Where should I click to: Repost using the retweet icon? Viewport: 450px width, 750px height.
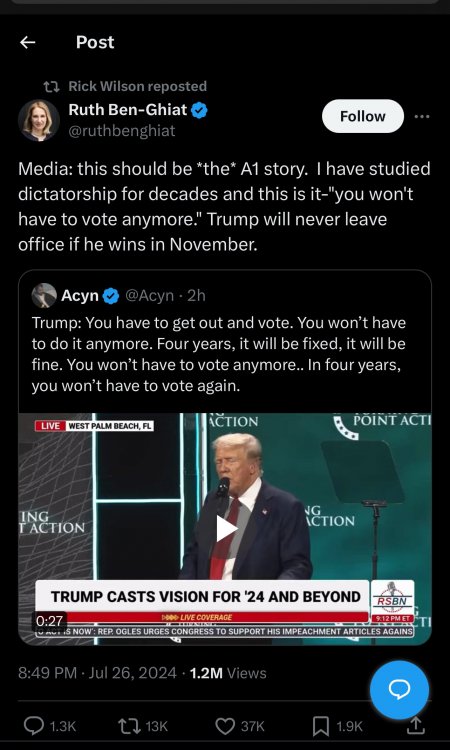pyautogui.click(x=129, y=726)
